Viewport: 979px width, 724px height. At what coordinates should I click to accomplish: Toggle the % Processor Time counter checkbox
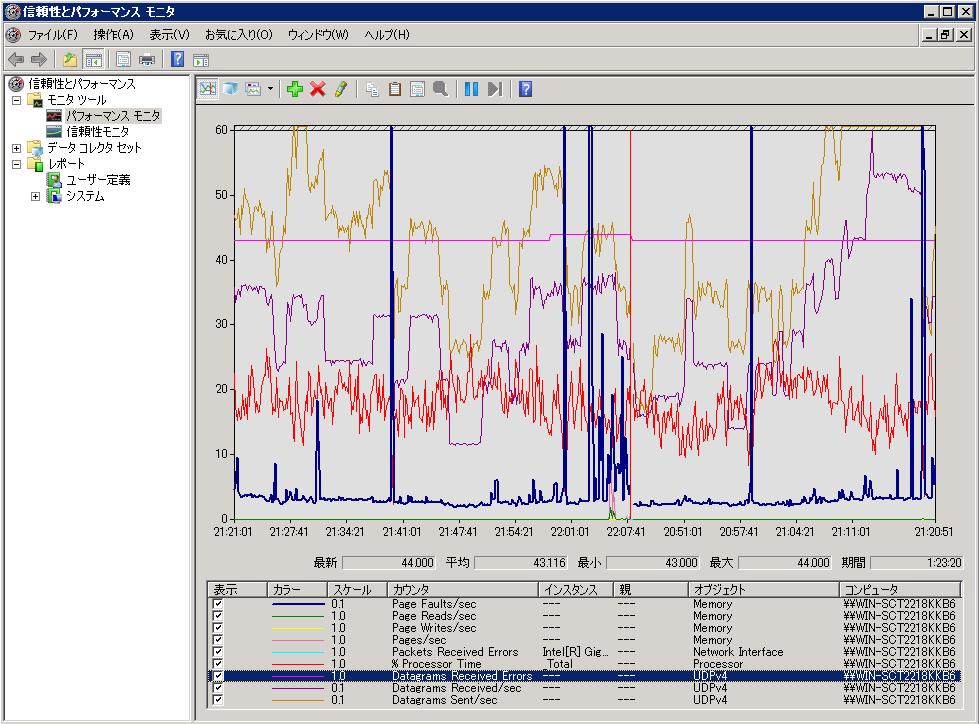[x=218, y=664]
